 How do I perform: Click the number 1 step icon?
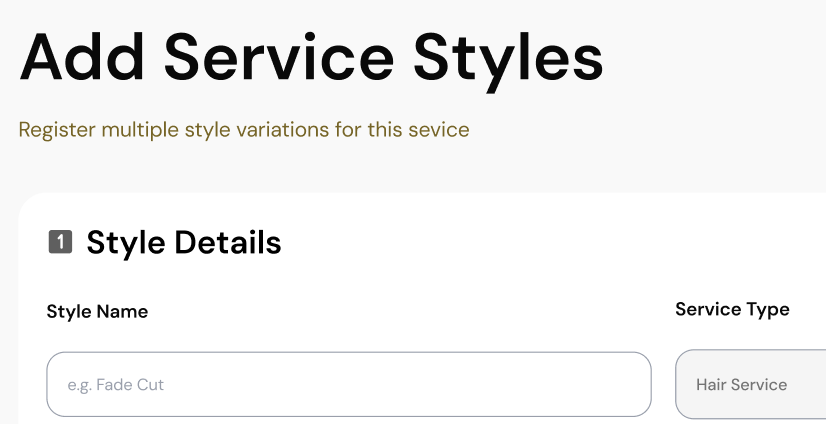[60, 242]
